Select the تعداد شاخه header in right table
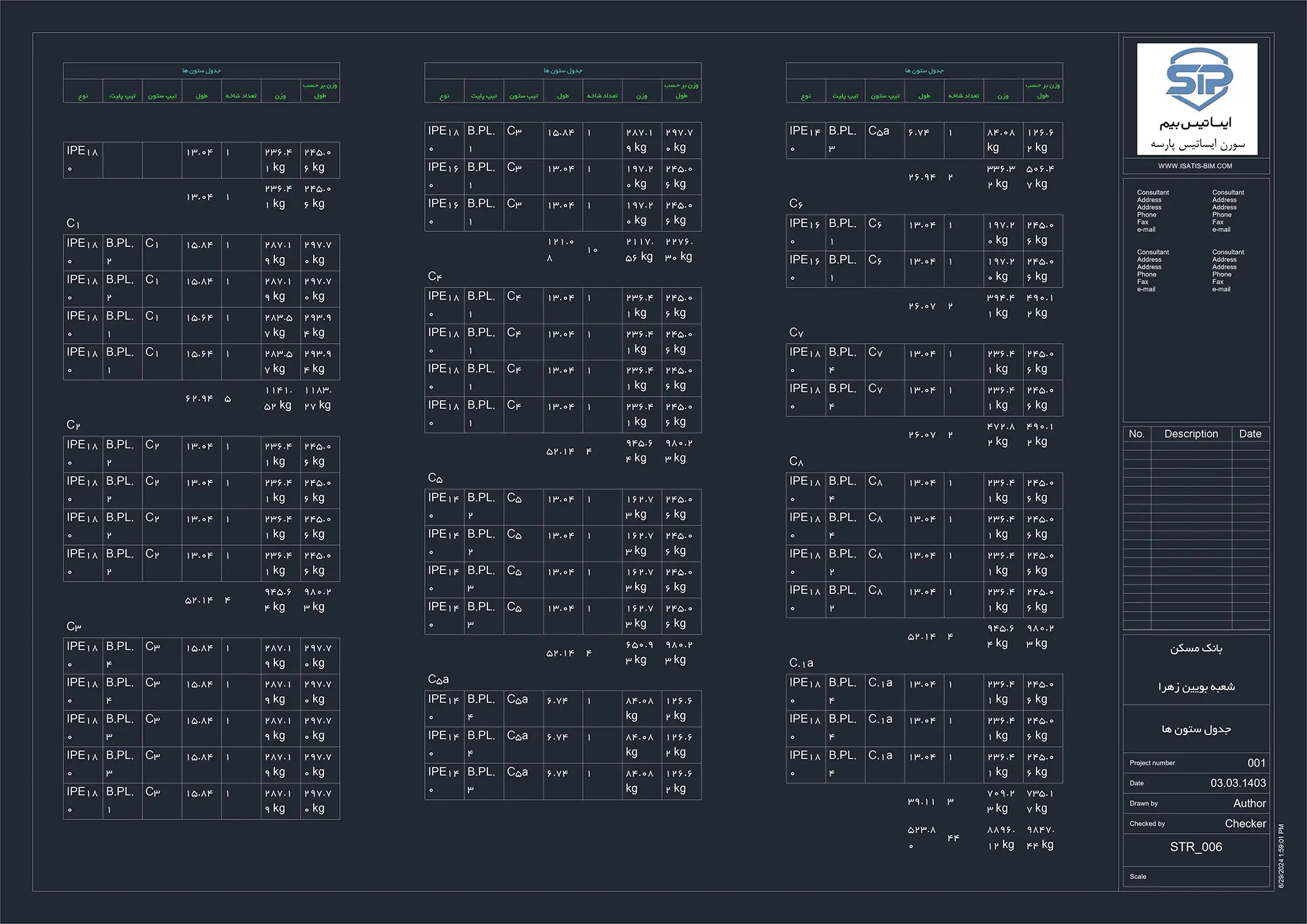 (x=963, y=96)
